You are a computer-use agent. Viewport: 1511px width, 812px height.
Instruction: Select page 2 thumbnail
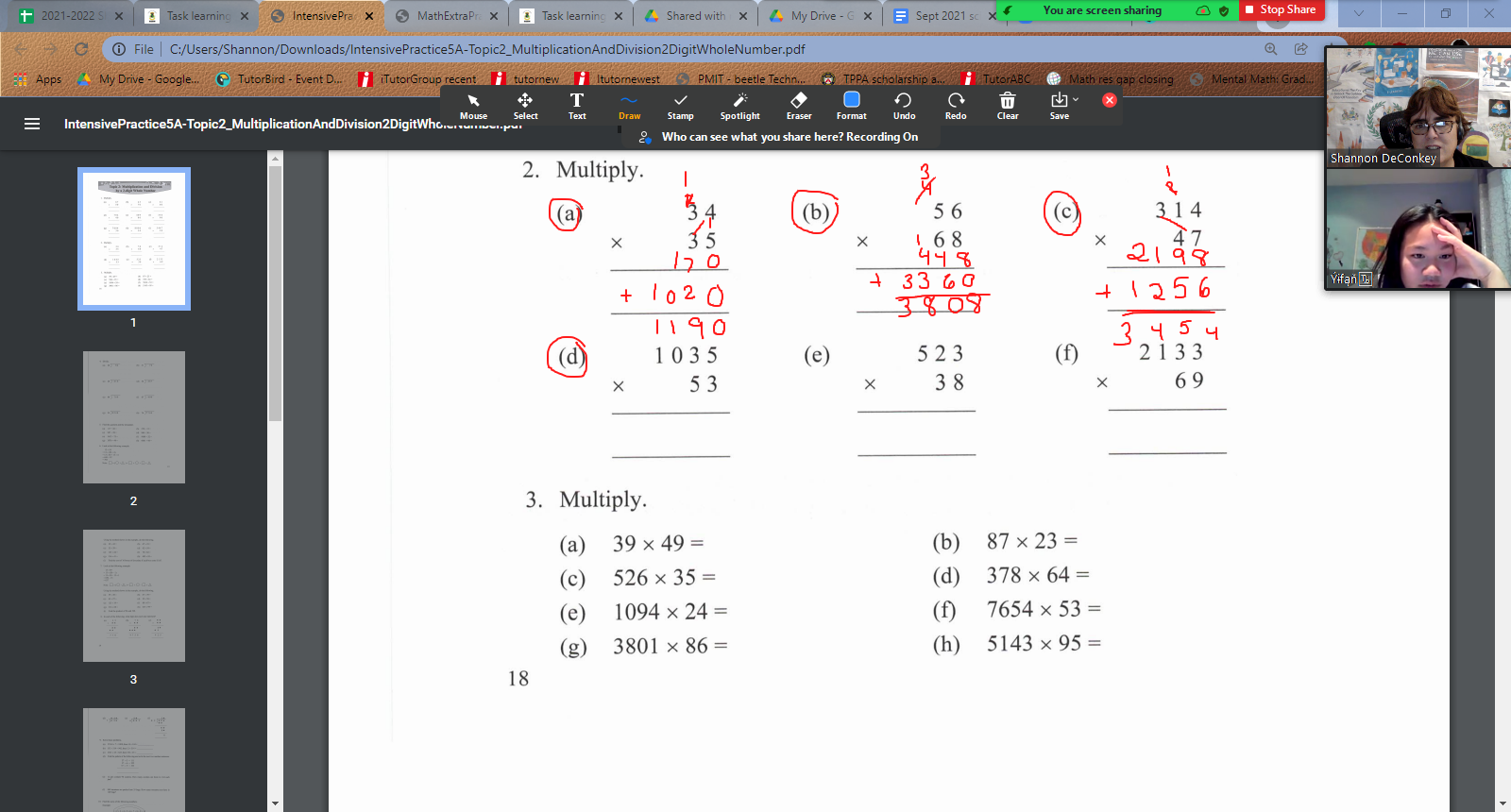coord(134,417)
